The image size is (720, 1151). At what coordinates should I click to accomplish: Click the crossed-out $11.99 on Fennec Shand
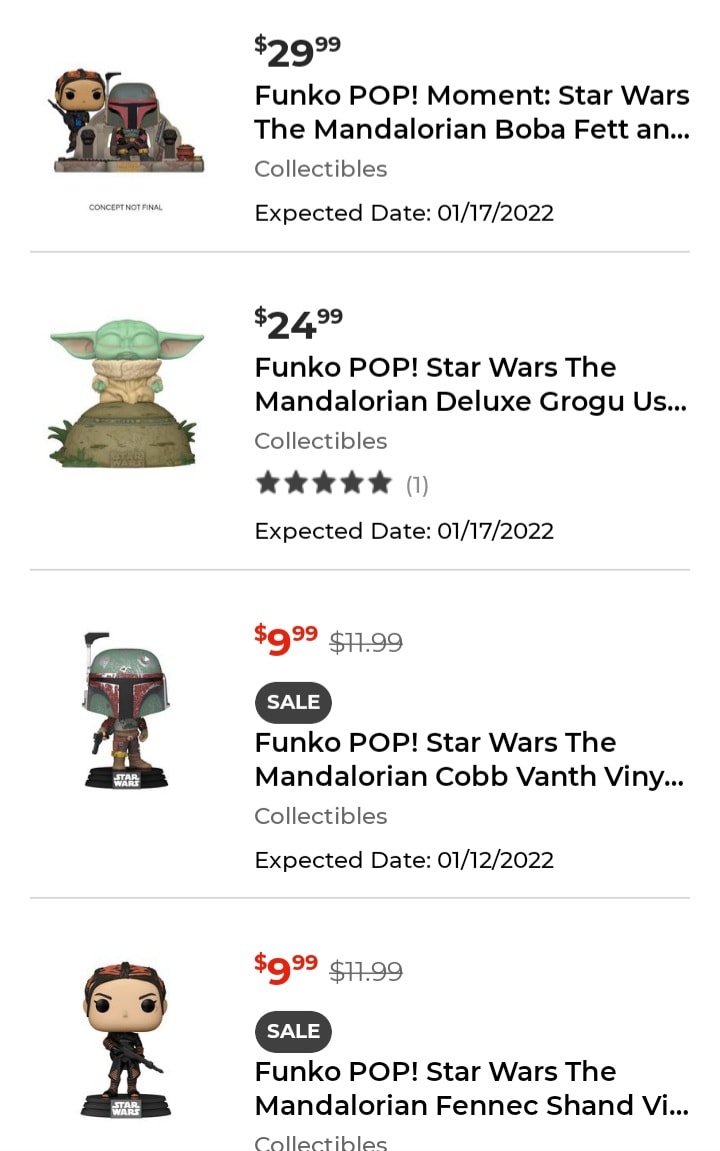pos(366,971)
